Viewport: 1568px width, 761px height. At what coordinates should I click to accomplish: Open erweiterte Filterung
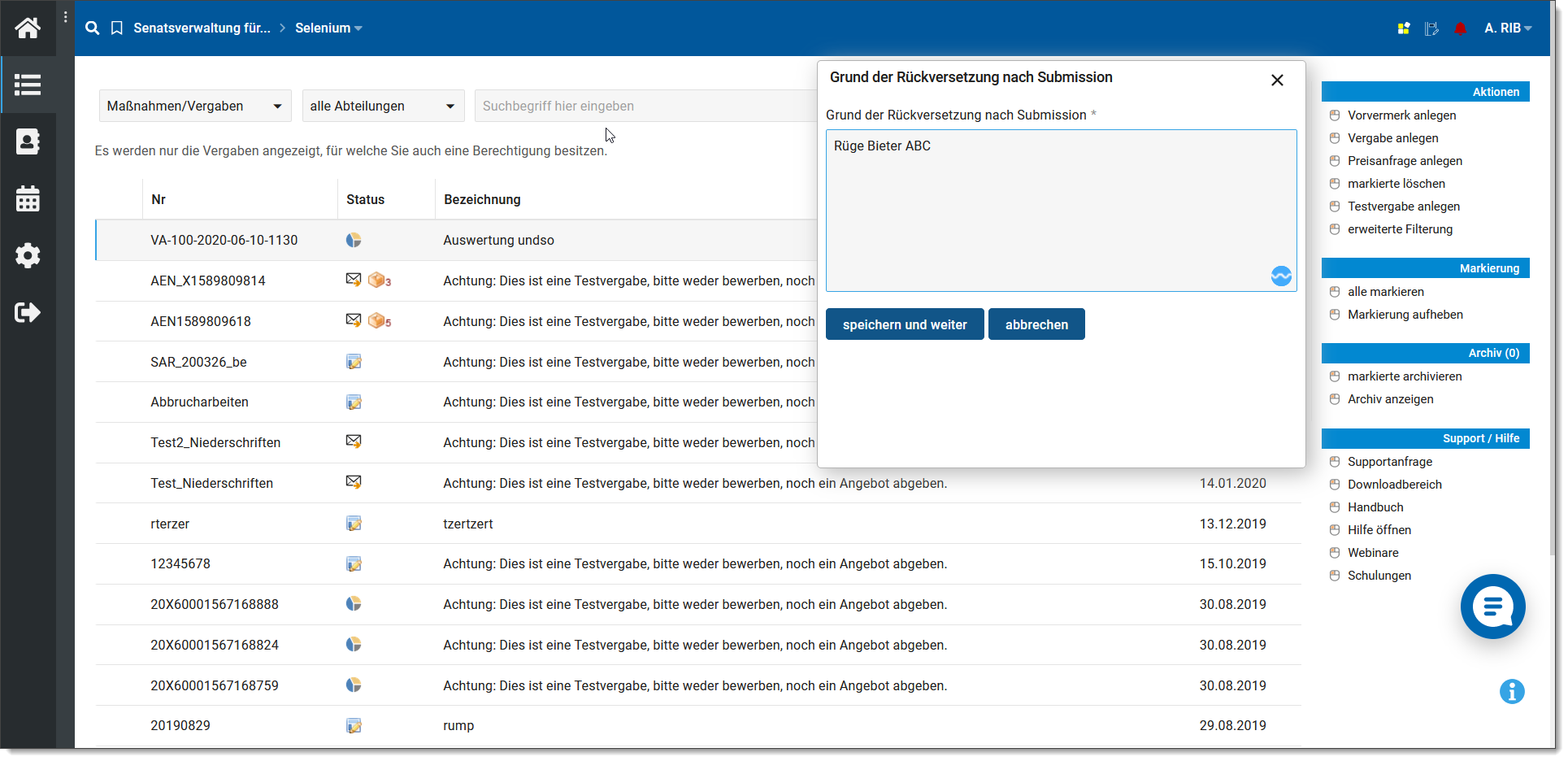point(1400,229)
